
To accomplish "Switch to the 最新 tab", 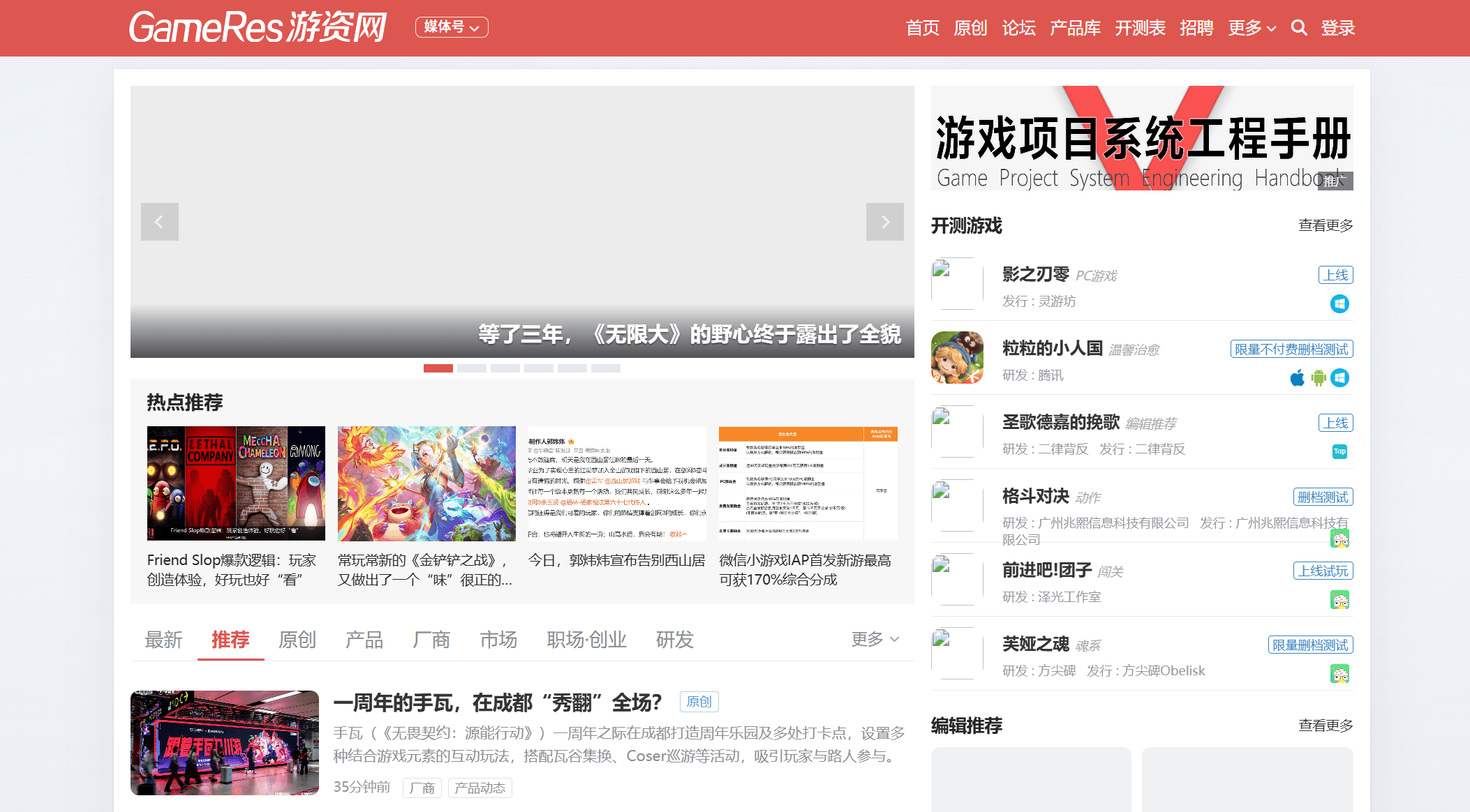I will point(163,640).
